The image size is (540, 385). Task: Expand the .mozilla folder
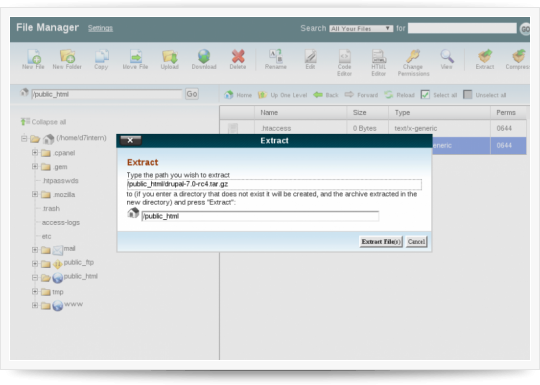point(35,194)
